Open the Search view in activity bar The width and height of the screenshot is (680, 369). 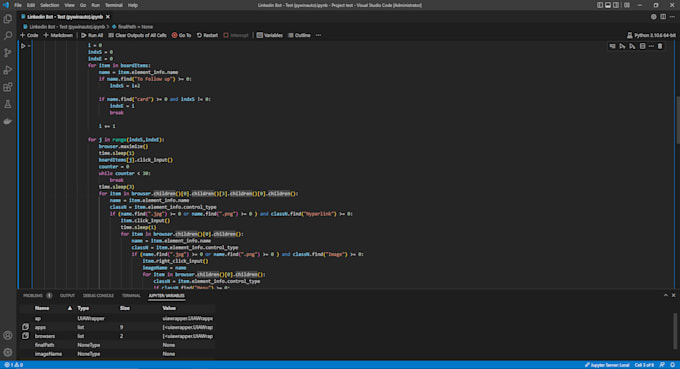pos(8,36)
